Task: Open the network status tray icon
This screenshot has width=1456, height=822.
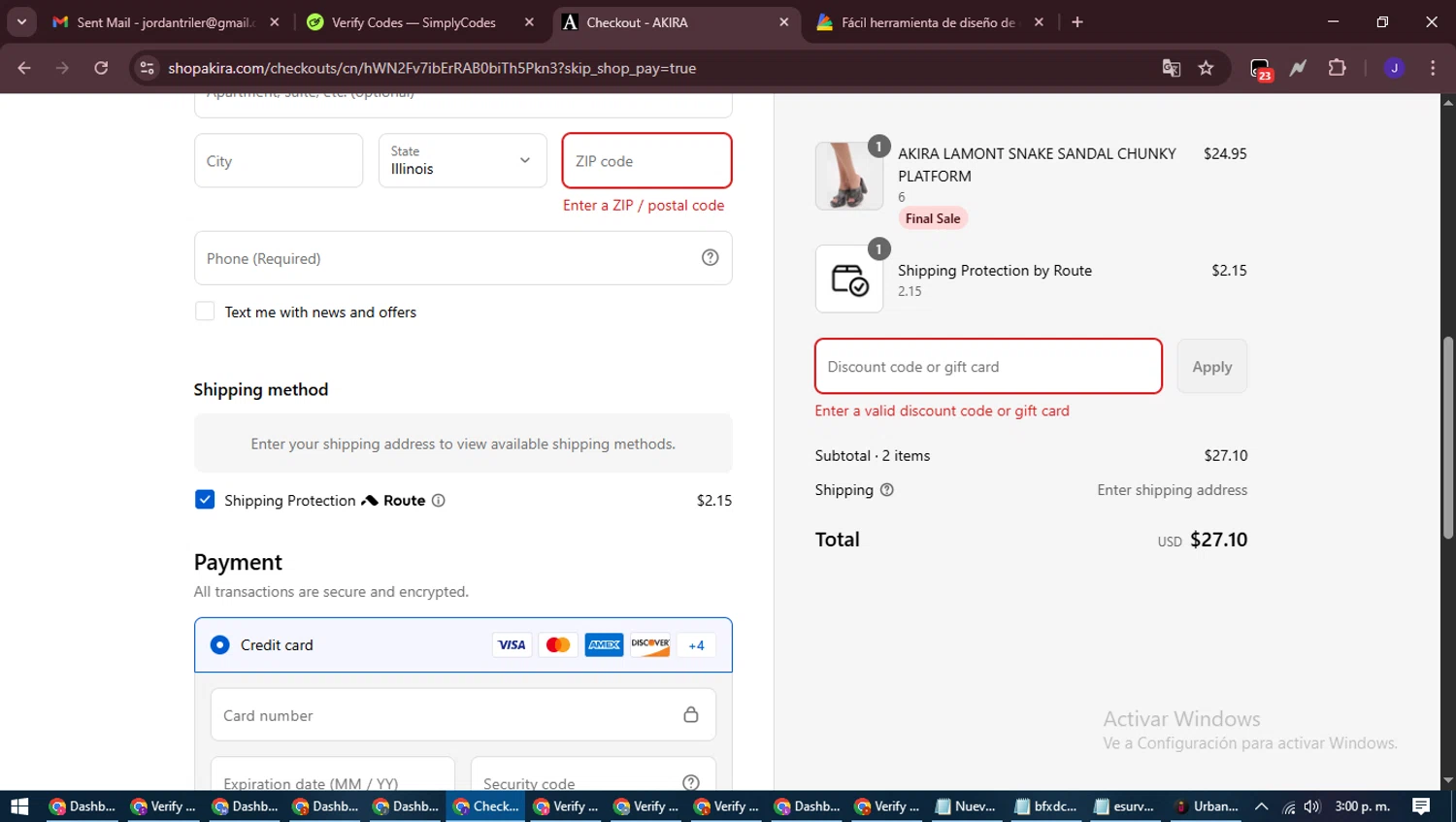Action: pyautogui.click(x=1288, y=806)
